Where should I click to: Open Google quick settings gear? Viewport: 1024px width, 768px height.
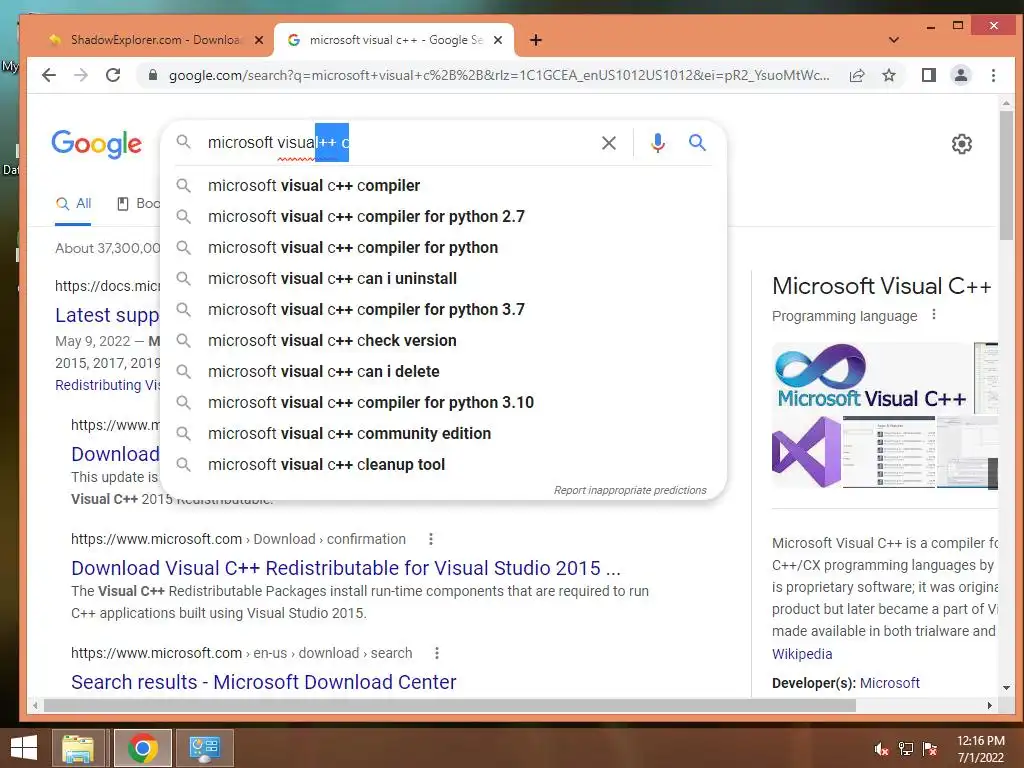pyautogui.click(x=961, y=144)
